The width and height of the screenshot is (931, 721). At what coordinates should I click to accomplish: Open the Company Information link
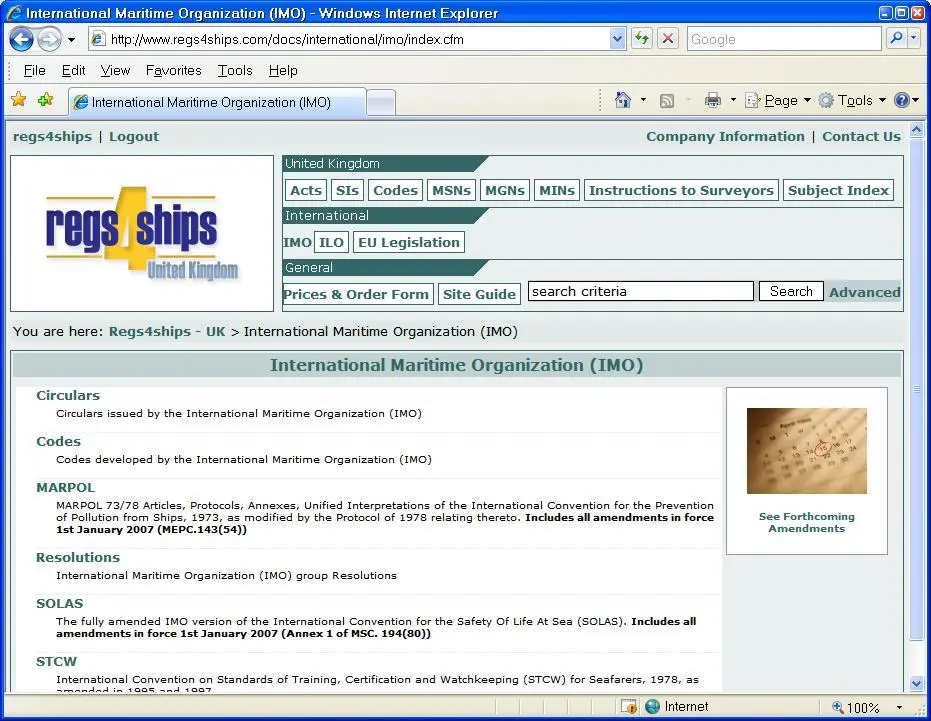click(x=725, y=137)
